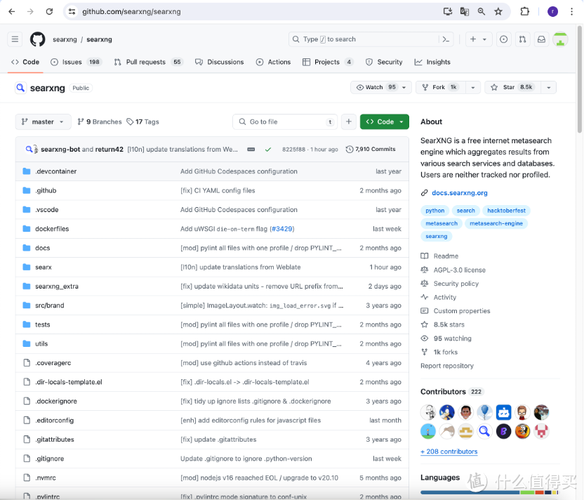The height and width of the screenshot is (500, 584).
Task: Open the issues header icon
Action: click(504, 39)
